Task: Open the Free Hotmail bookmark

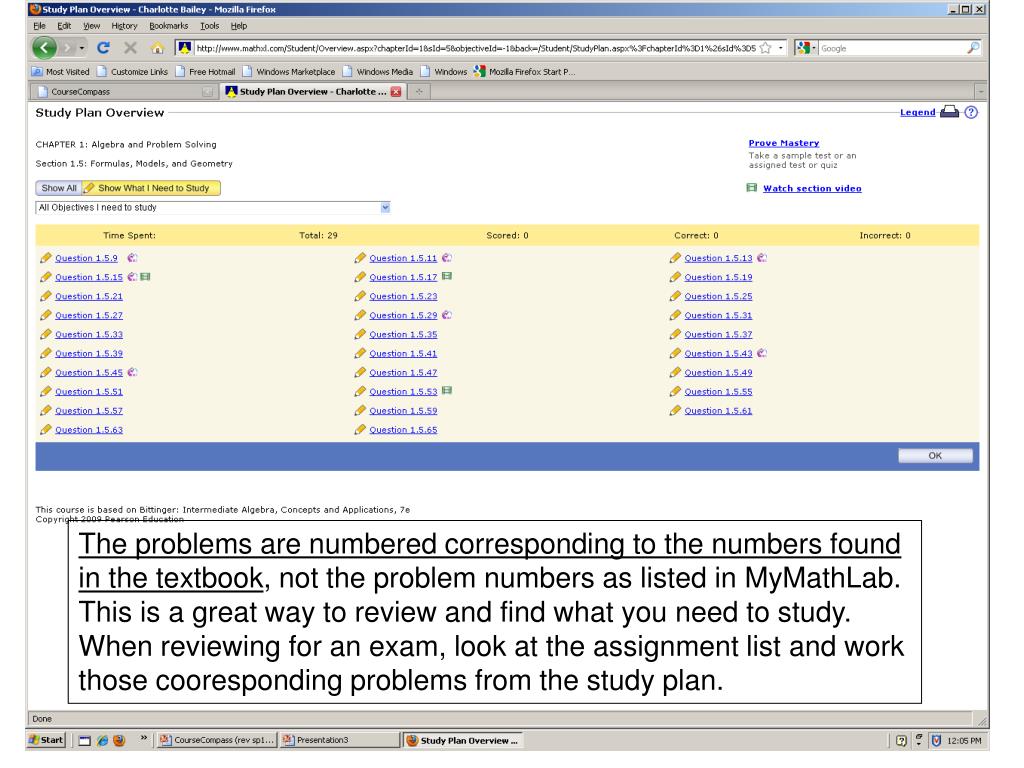Action: pos(205,72)
